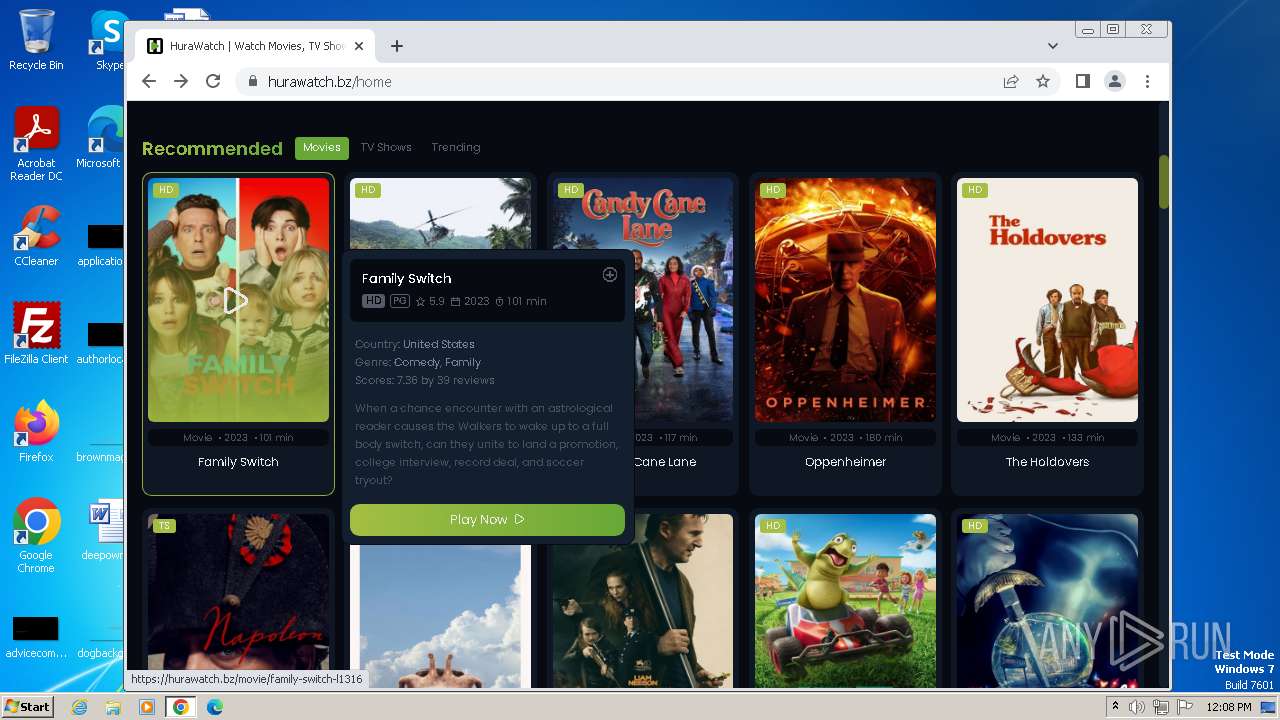The width and height of the screenshot is (1280, 720).
Task: Click the Country: United States text
Action: pyautogui.click(x=415, y=344)
